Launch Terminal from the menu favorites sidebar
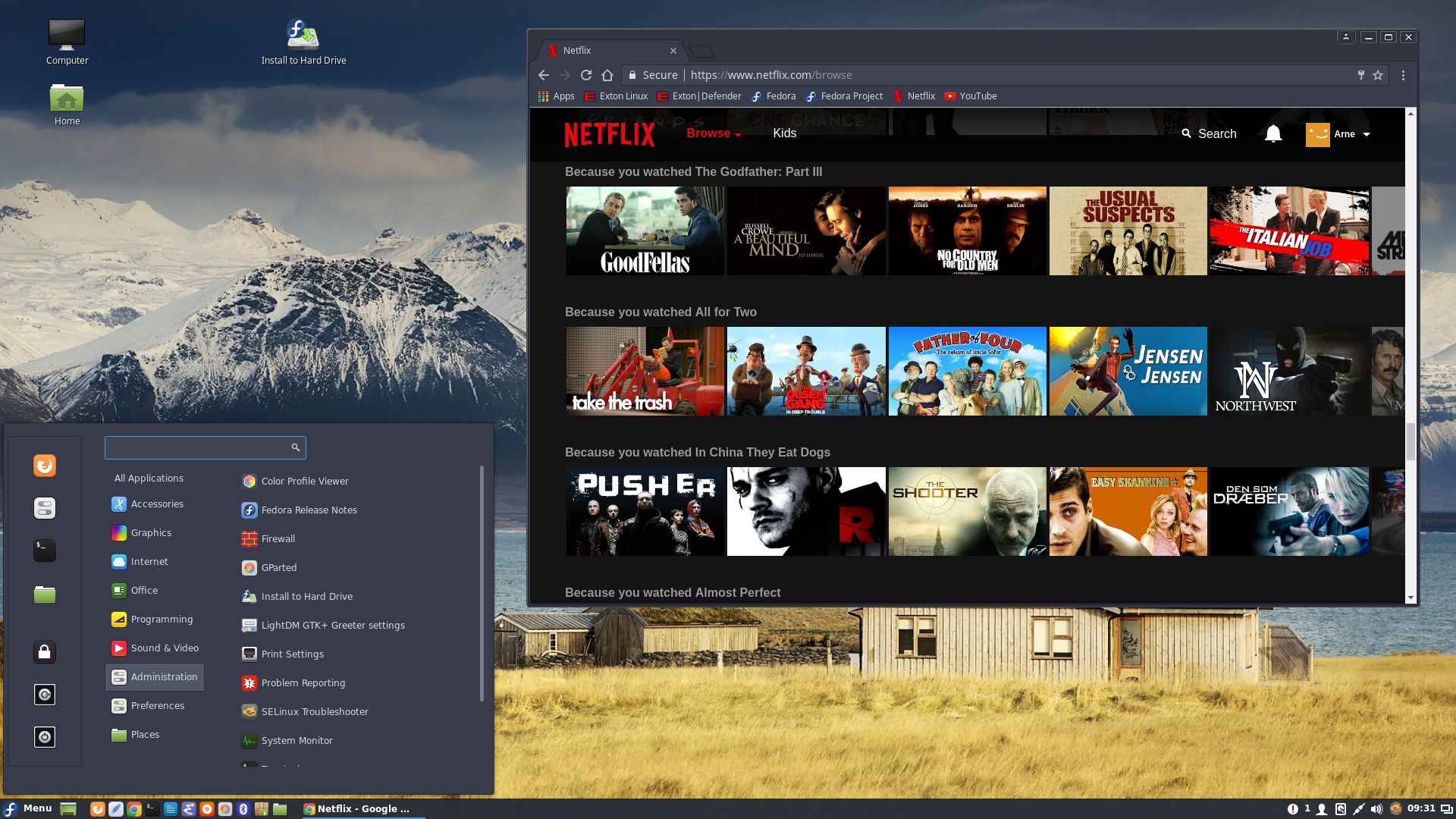The width and height of the screenshot is (1456, 819). coord(45,550)
